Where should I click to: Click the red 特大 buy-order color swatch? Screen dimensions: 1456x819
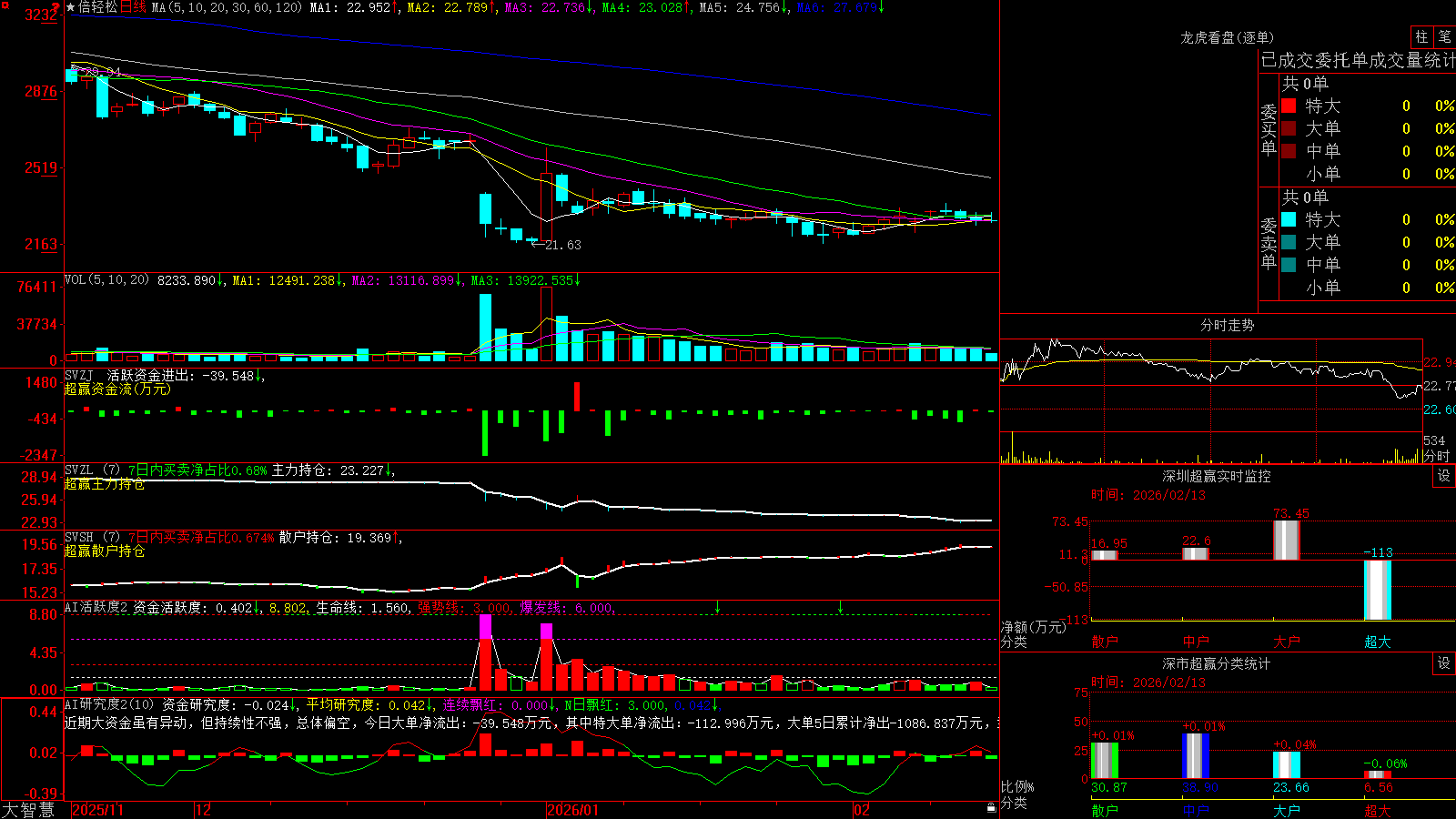1289,106
